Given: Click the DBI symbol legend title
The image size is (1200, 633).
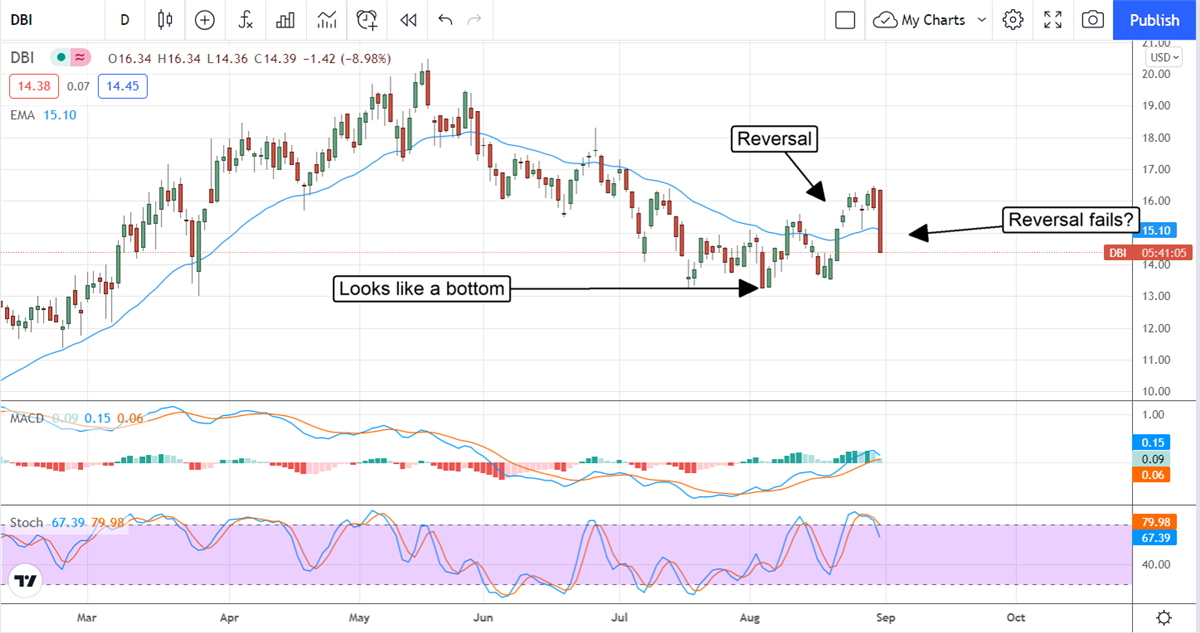Looking at the screenshot, I should click(x=23, y=57).
